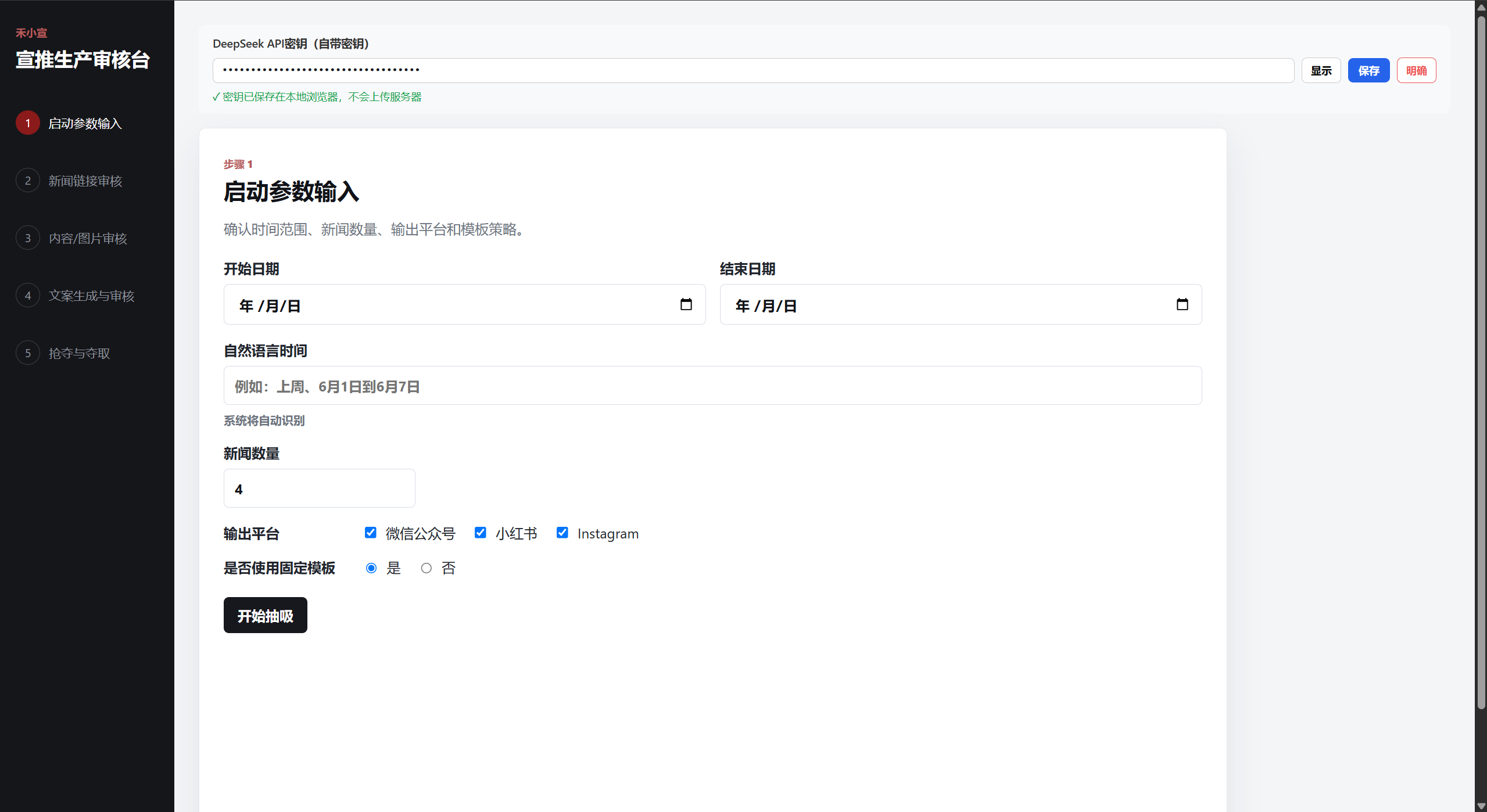Go to 文案生成与审核 step

pos(91,296)
